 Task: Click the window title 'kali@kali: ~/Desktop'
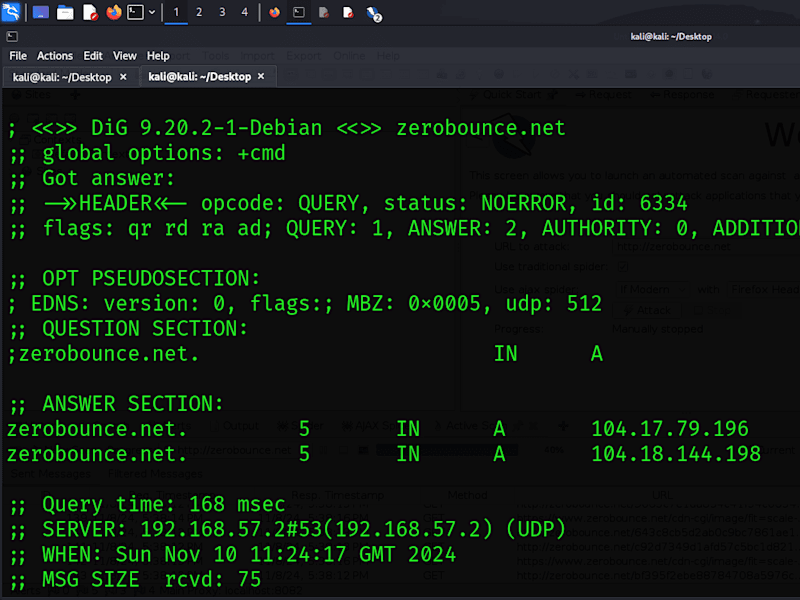click(671, 36)
